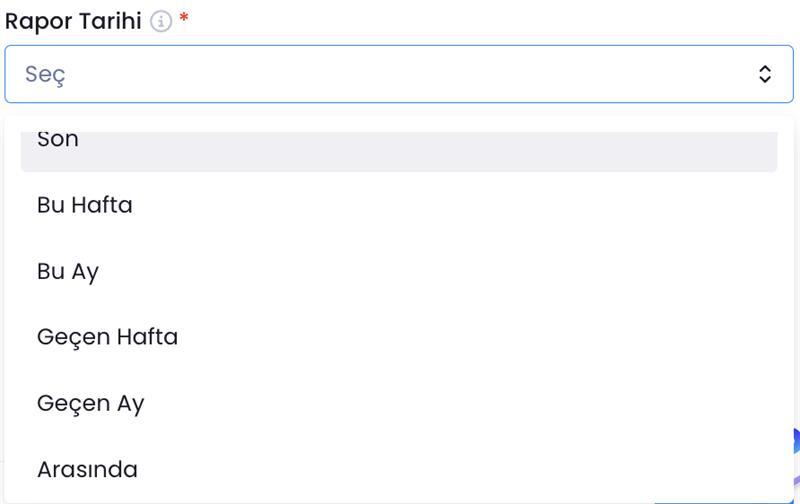
Task: Set report date to Bu Hafta
Action: tap(85, 205)
